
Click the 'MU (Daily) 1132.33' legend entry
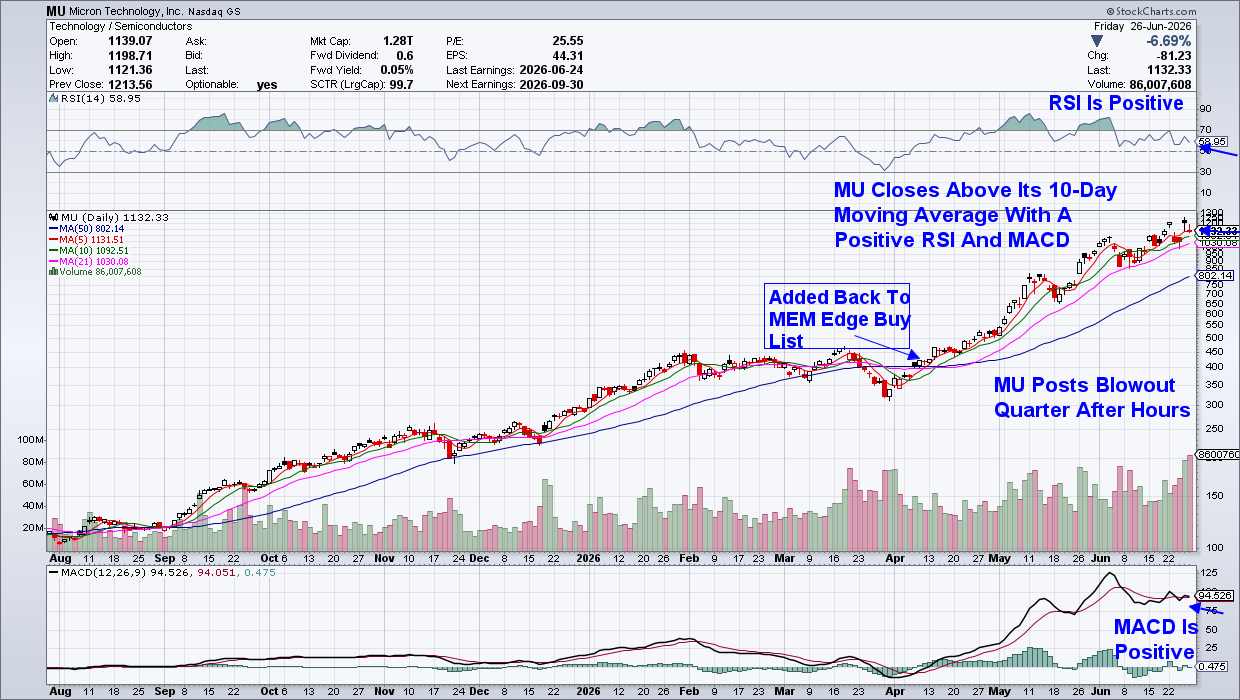coord(109,217)
